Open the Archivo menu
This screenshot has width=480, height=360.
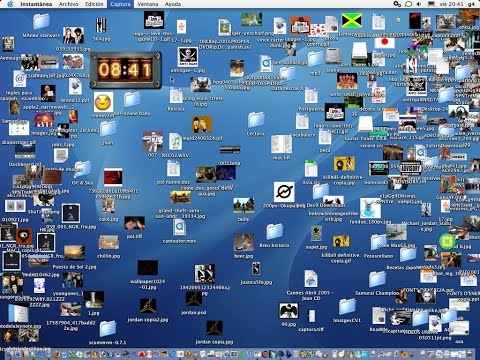pyautogui.click(x=68, y=4)
